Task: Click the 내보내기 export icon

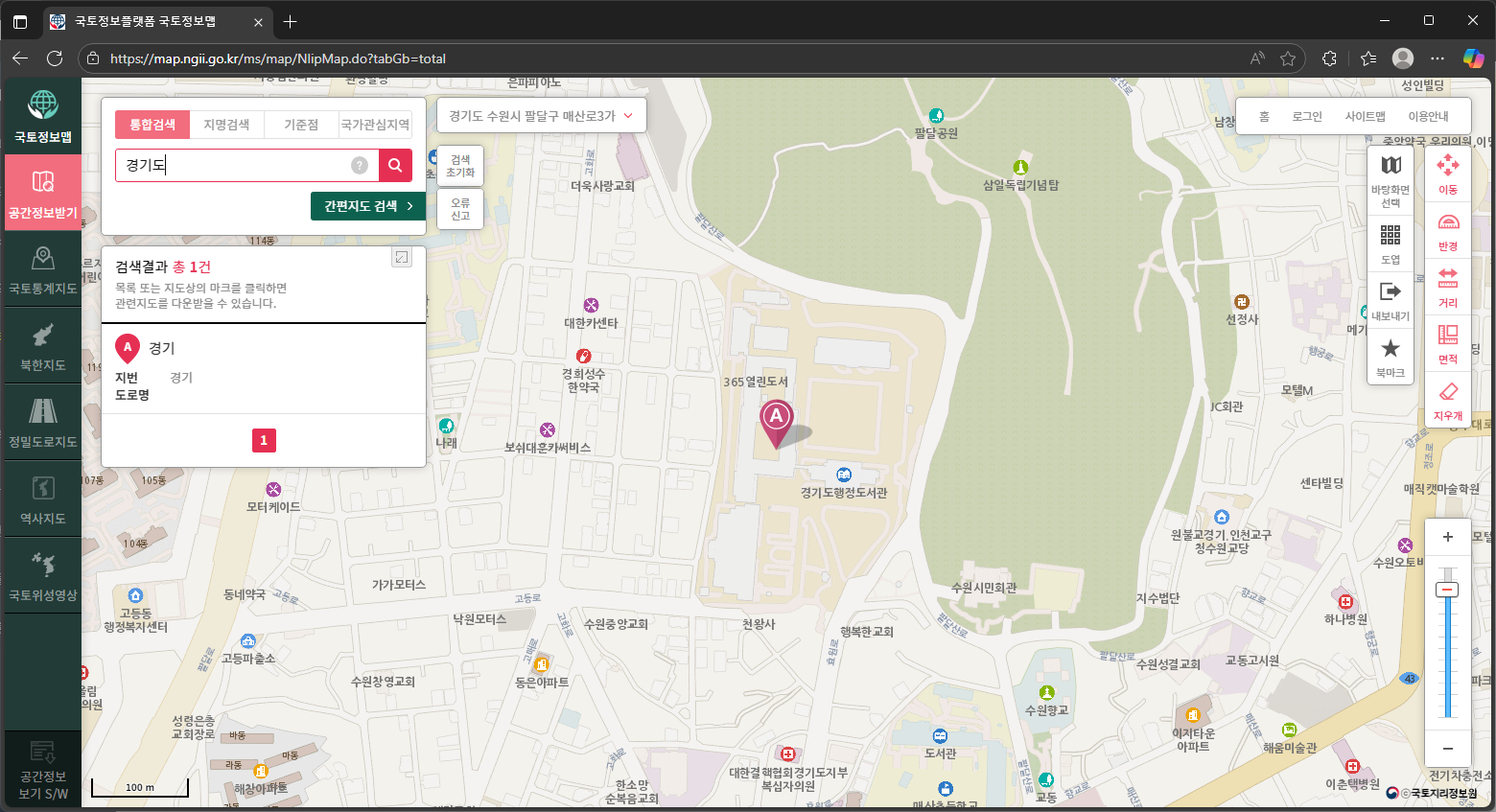Action: [1391, 300]
